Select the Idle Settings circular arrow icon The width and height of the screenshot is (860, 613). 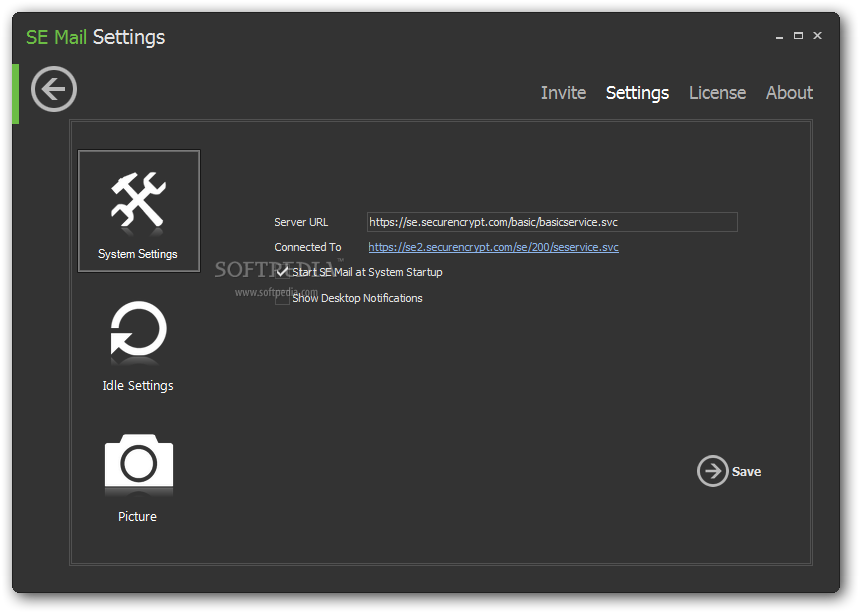point(138,329)
